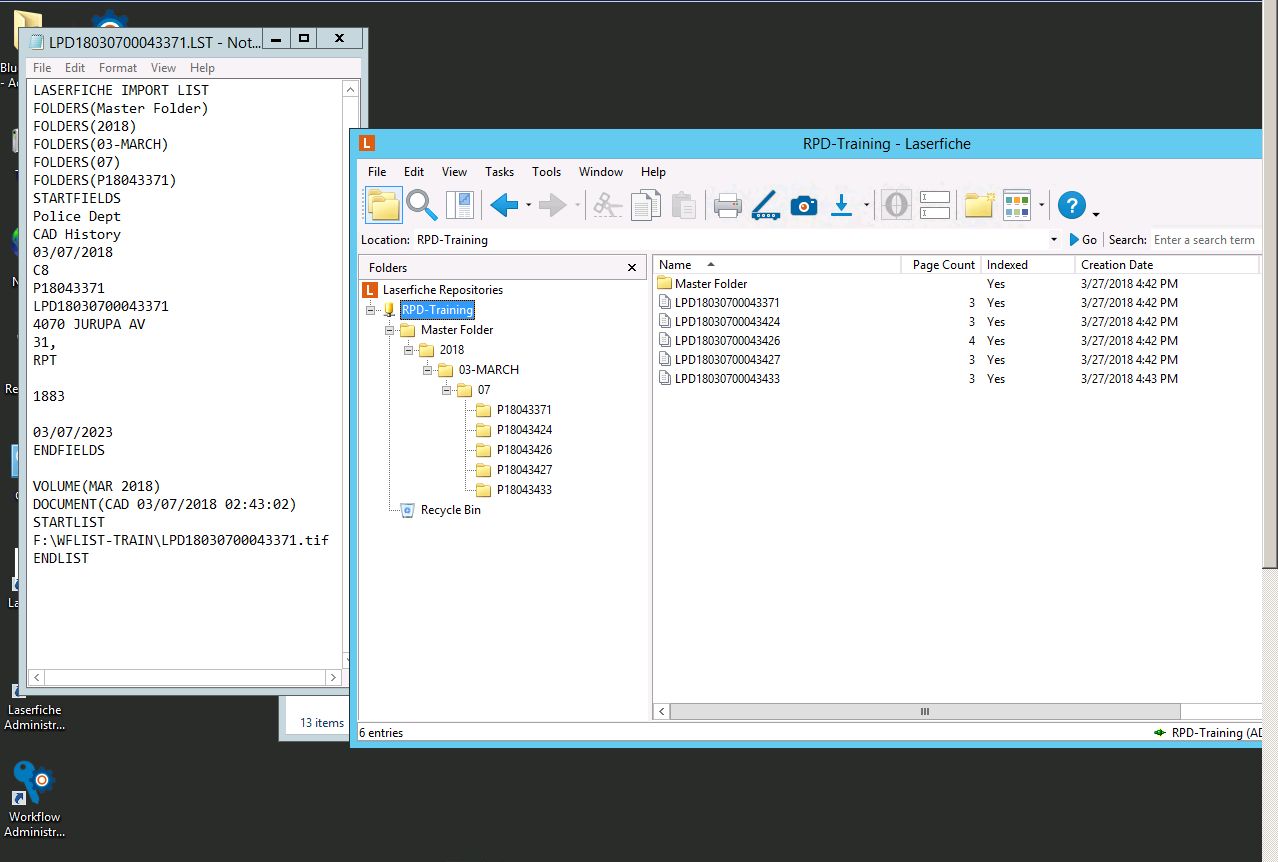Sort by Name column header

777,265
